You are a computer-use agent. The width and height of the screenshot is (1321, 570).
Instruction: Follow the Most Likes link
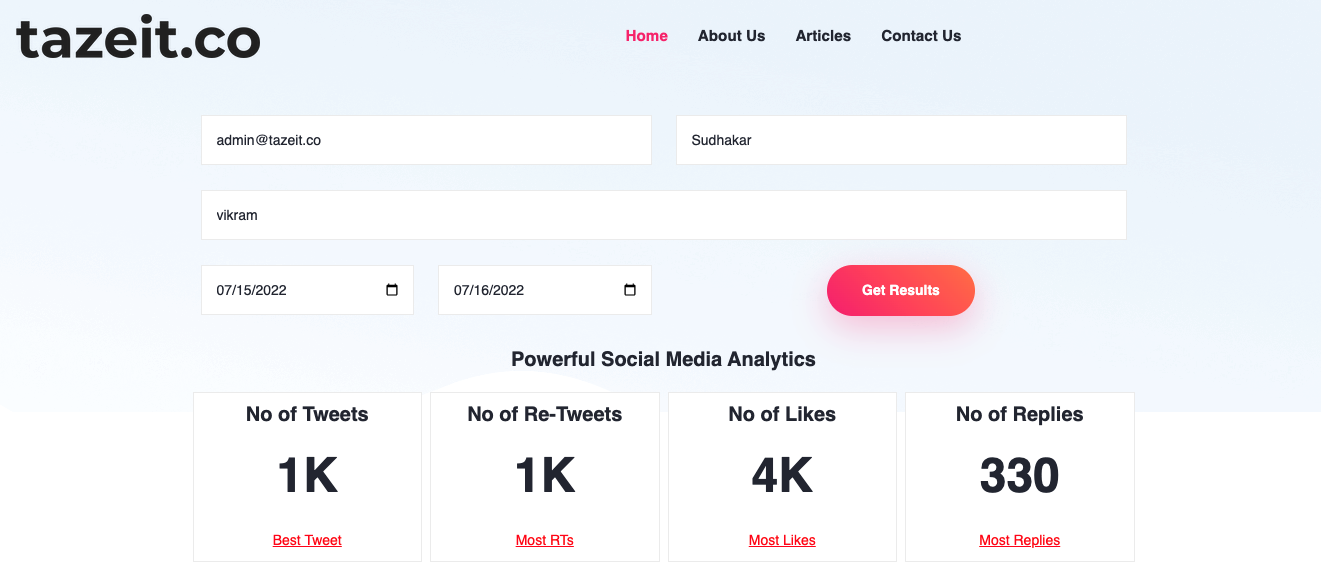[782, 540]
